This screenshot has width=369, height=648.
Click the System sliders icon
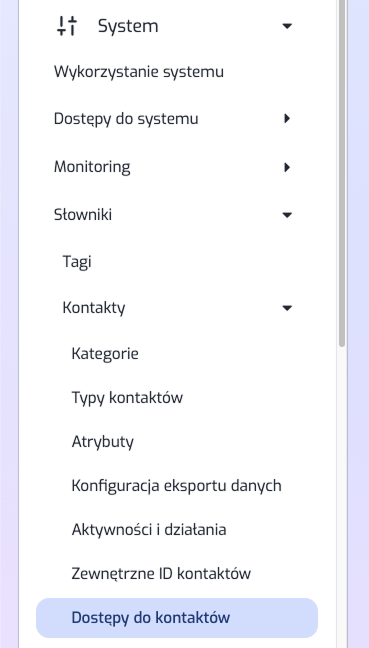click(x=67, y=26)
